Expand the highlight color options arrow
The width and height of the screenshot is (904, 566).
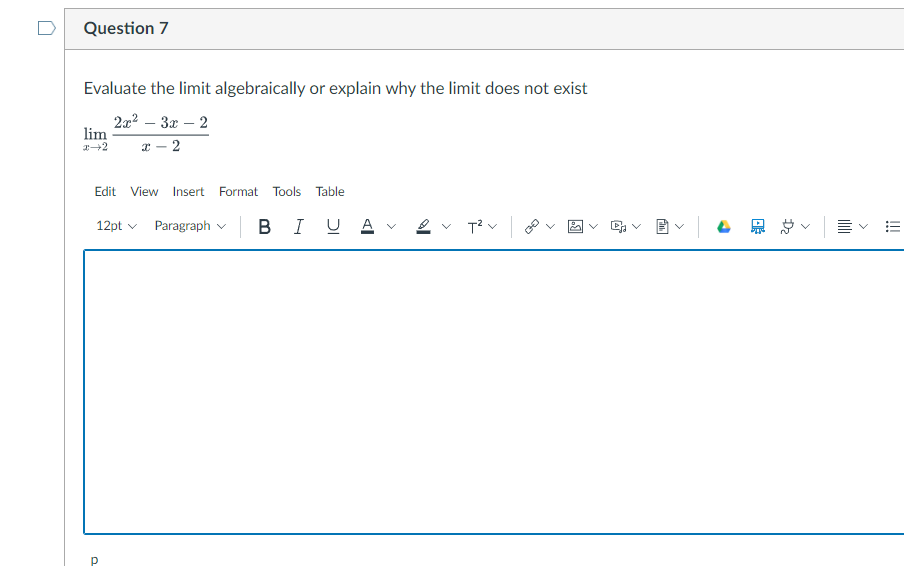[x=446, y=227]
